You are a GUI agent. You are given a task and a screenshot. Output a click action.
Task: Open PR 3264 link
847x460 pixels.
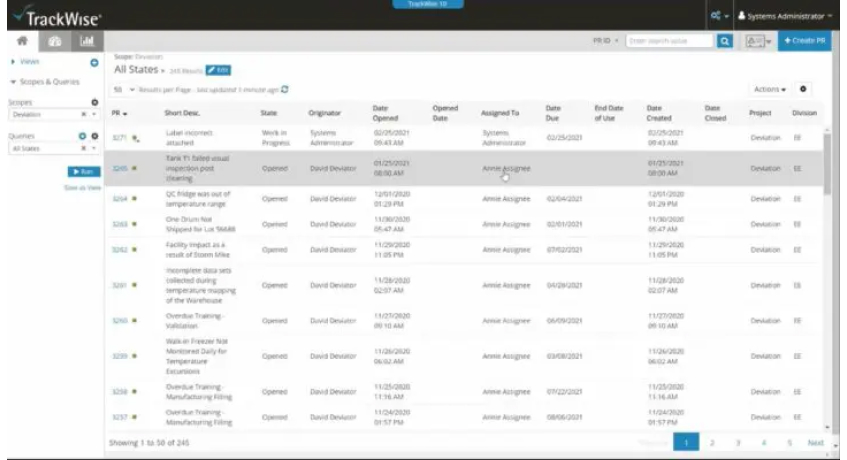point(119,198)
